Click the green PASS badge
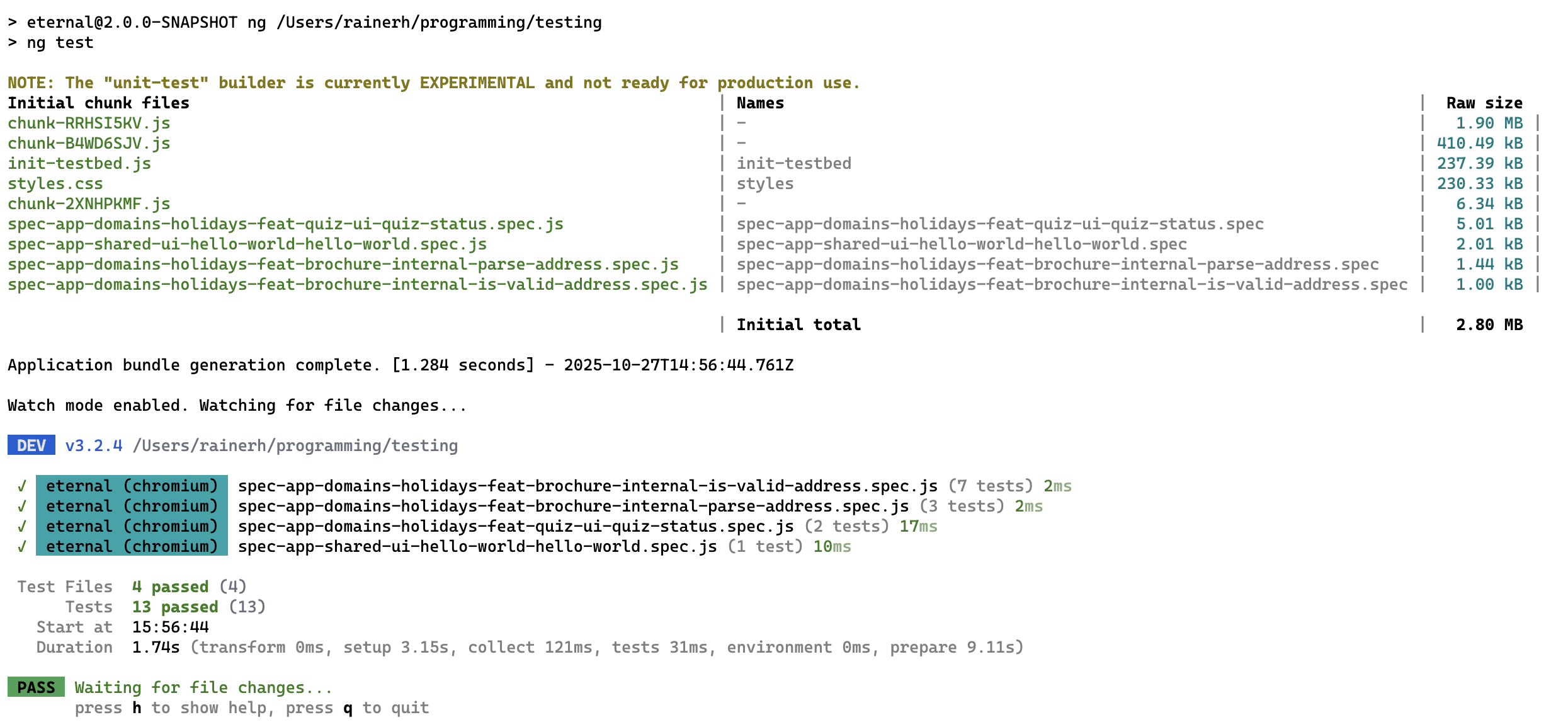Image resolution: width=1568 pixels, height=727 pixels. coord(36,687)
